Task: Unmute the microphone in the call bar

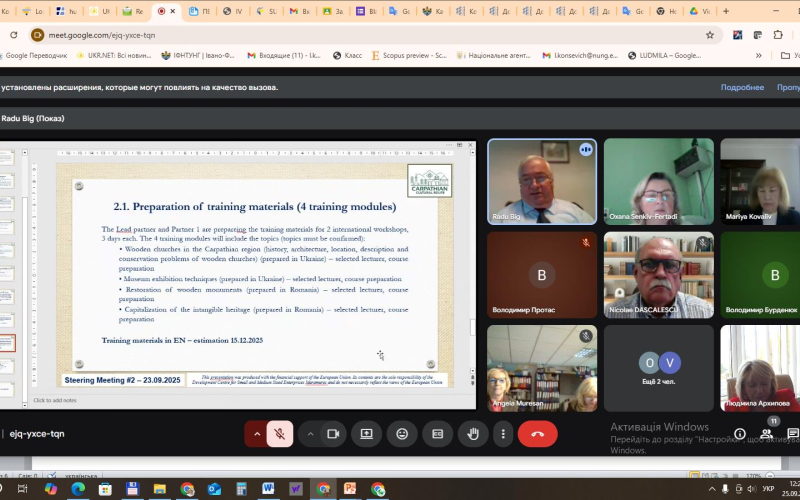Action: click(280, 434)
